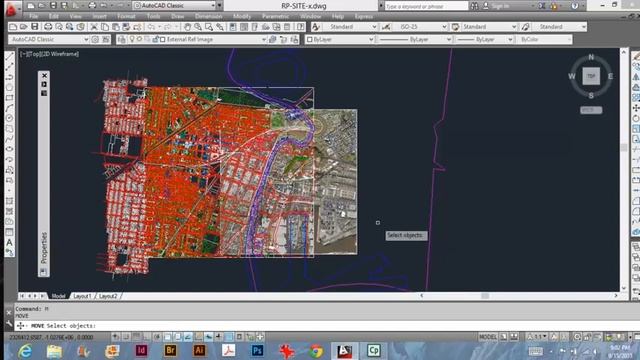Toggle Object Snap in status bar
Viewport: 640px width, 360px height.
(x=167, y=337)
